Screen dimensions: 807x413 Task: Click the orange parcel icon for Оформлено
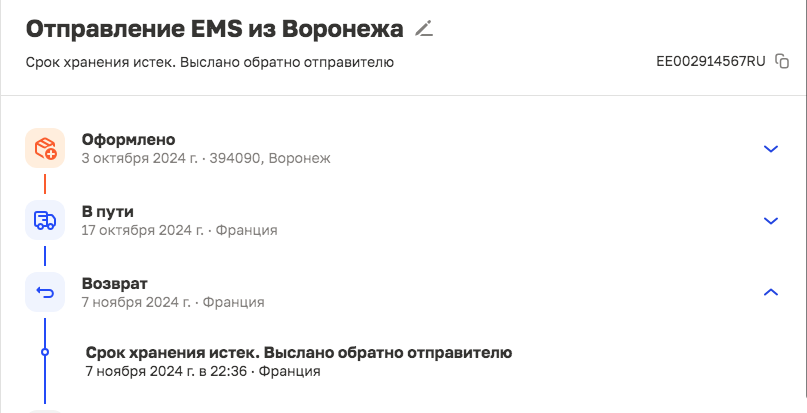[45, 148]
